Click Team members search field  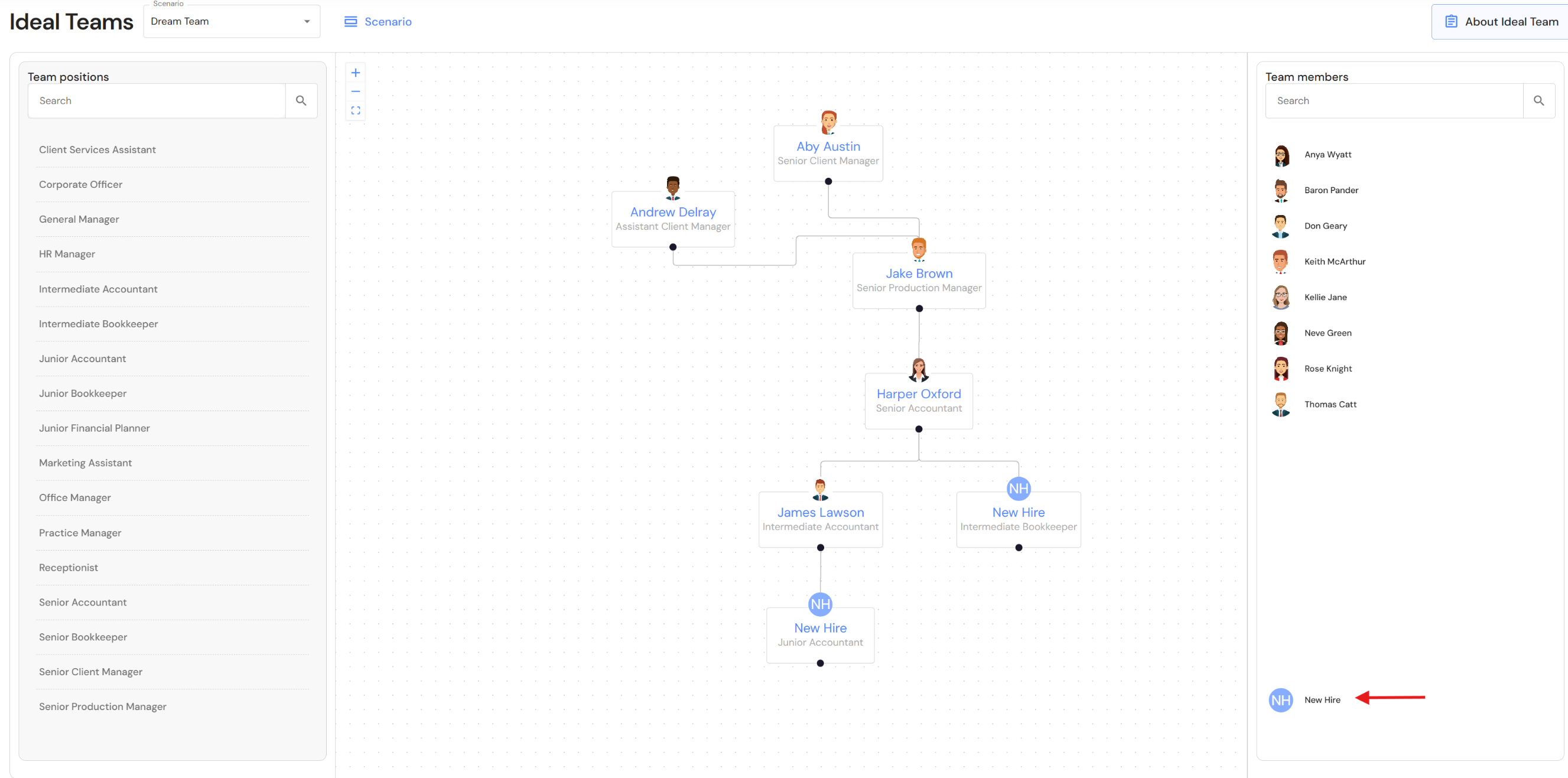(1394, 100)
